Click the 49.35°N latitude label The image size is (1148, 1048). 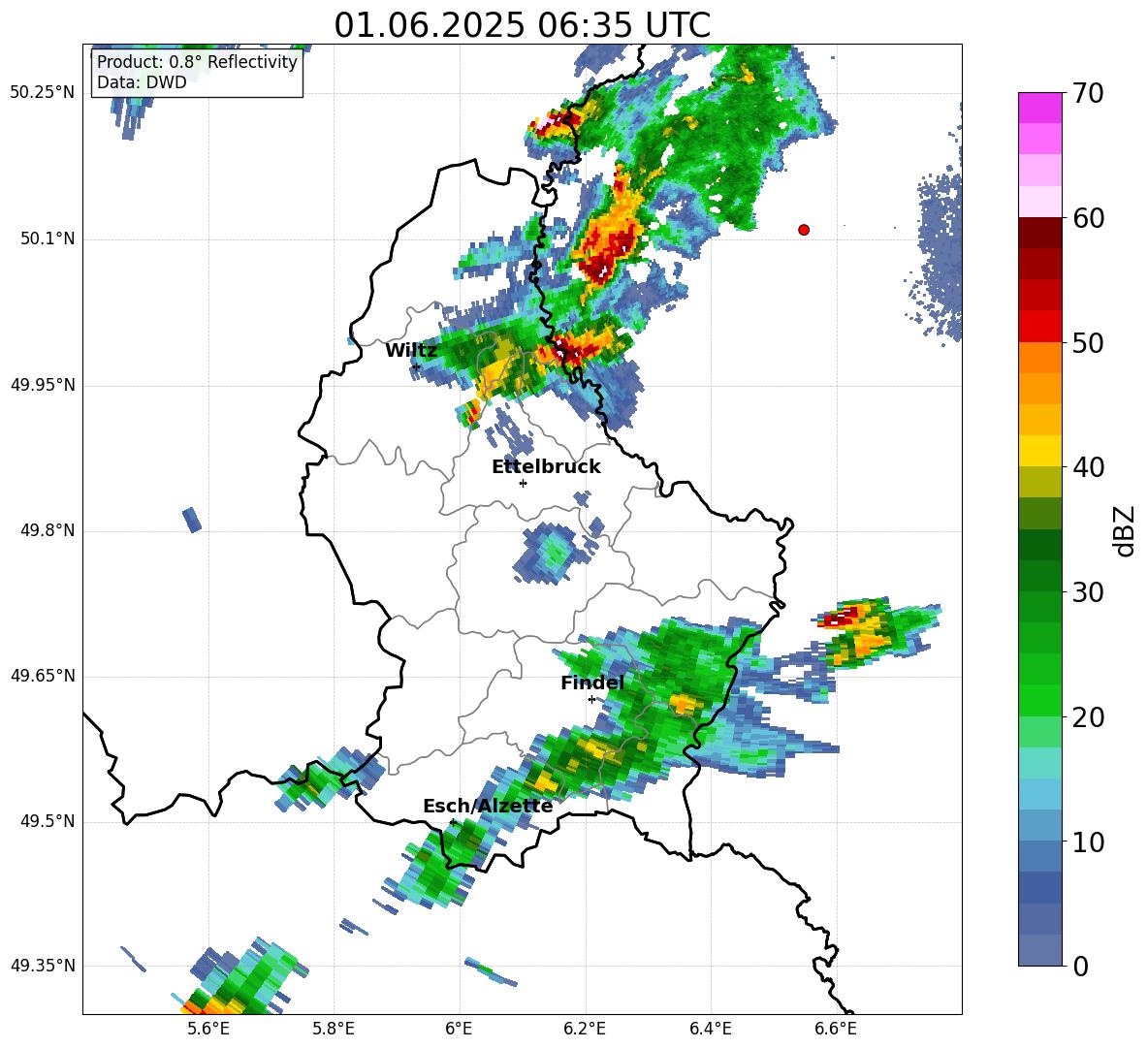43,966
